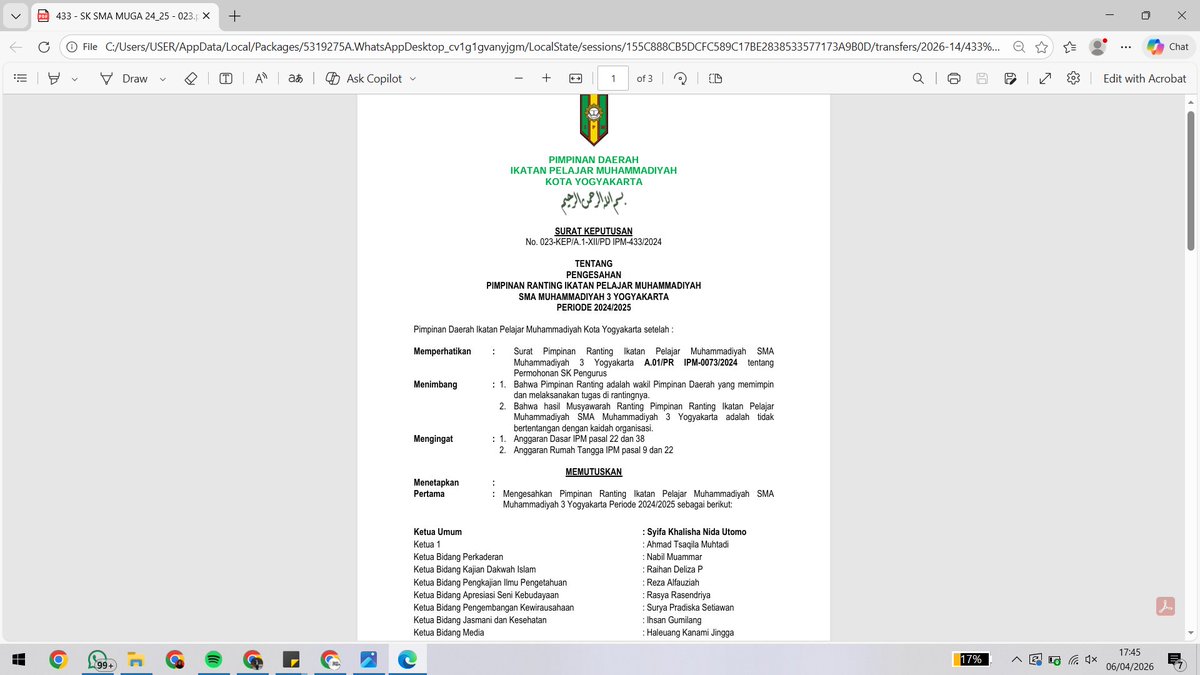Zoom in with the plus button
The height and width of the screenshot is (675, 1200).
click(x=547, y=78)
